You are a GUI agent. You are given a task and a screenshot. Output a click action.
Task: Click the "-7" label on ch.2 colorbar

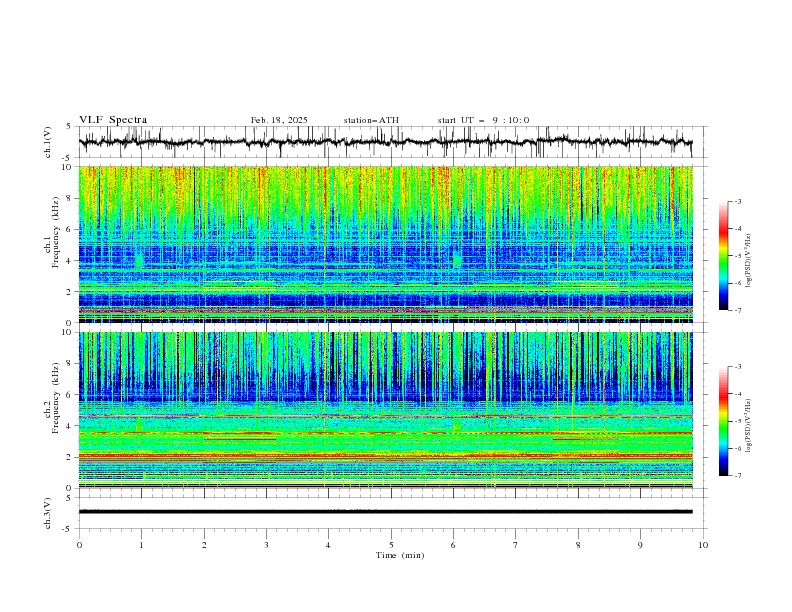pos(737,476)
